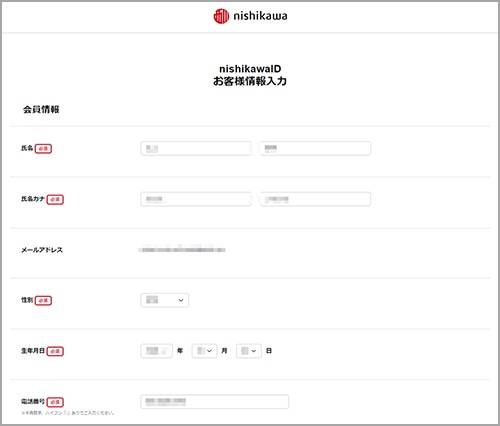Click the required badge beside 氏名
This screenshot has height=426, width=500.
coord(43,149)
